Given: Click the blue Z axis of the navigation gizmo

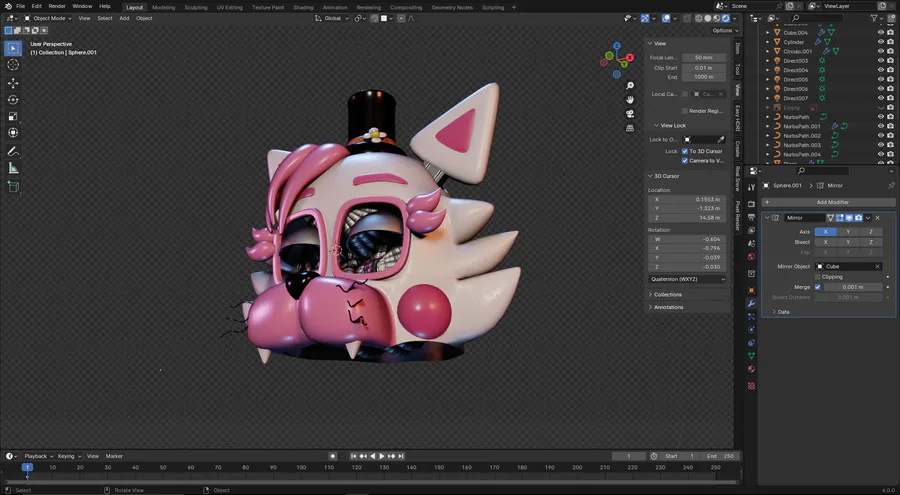Looking at the screenshot, I should click(616, 45).
